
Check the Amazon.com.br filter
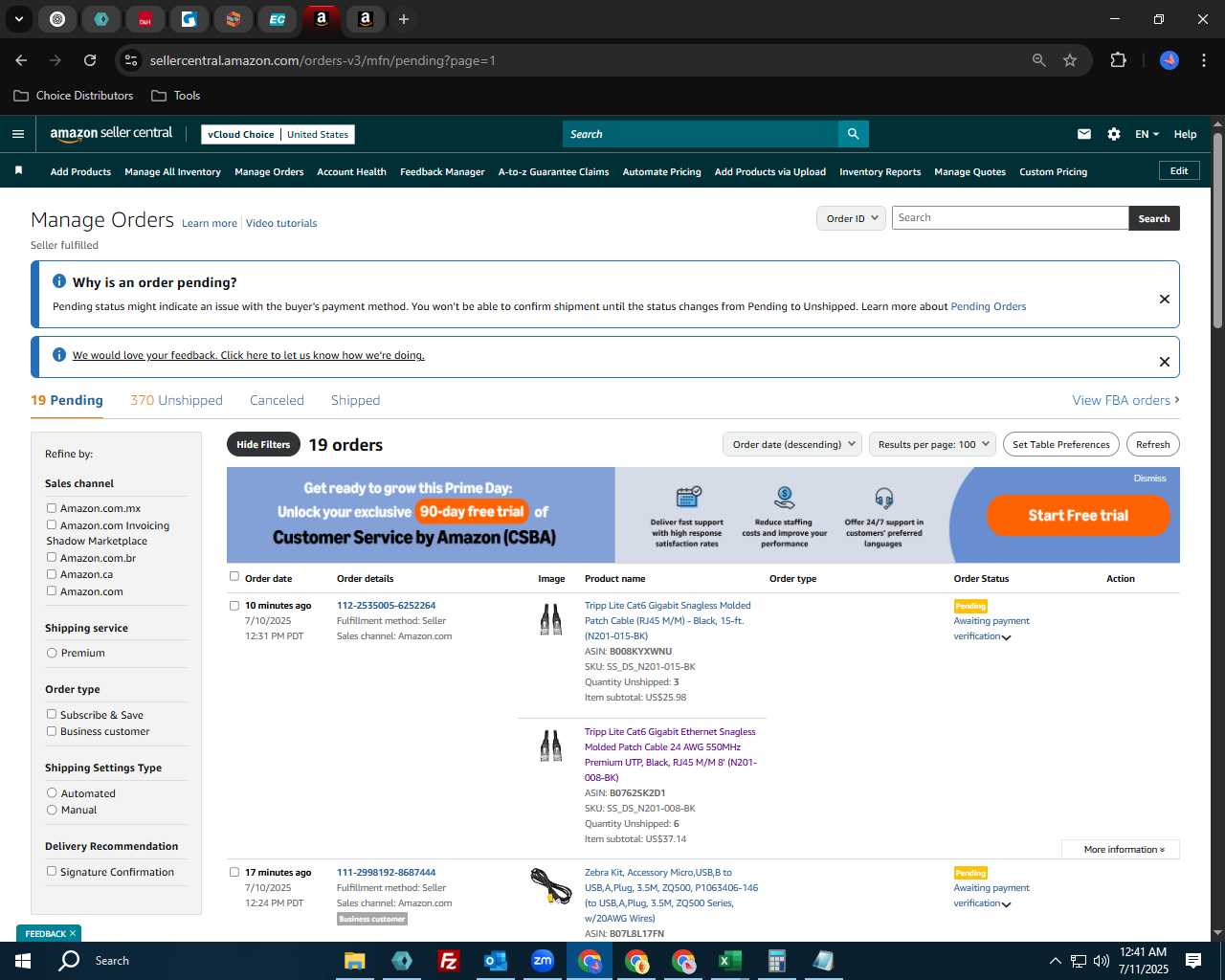(x=52, y=557)
